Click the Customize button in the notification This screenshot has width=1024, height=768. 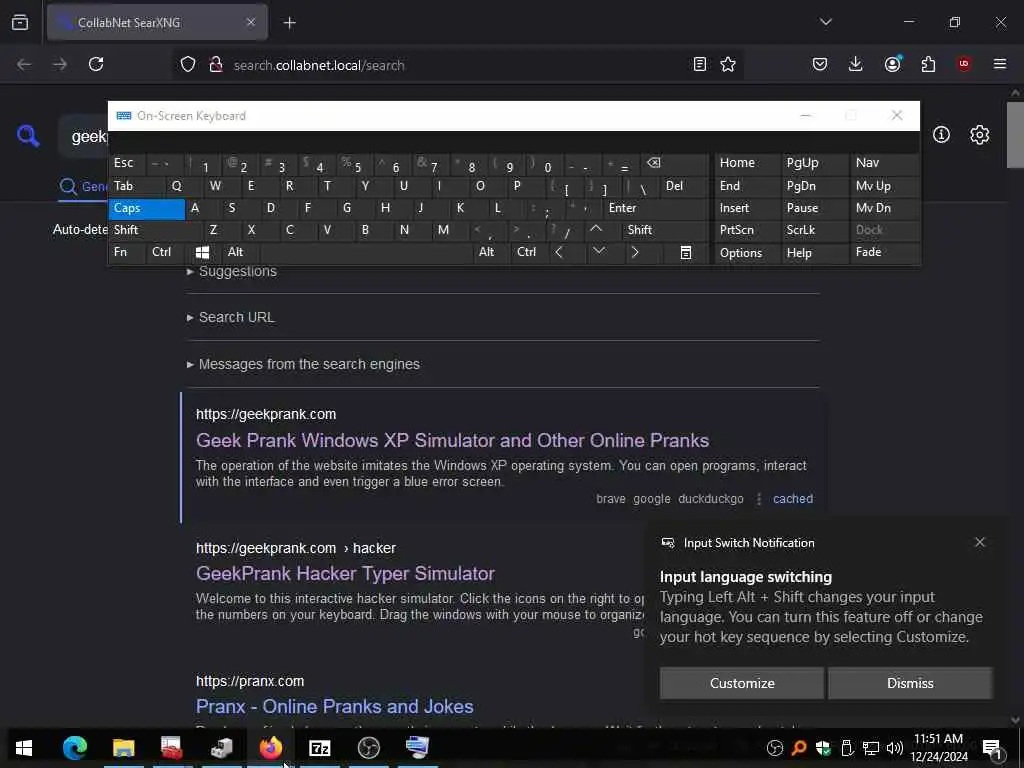(741, 683)
